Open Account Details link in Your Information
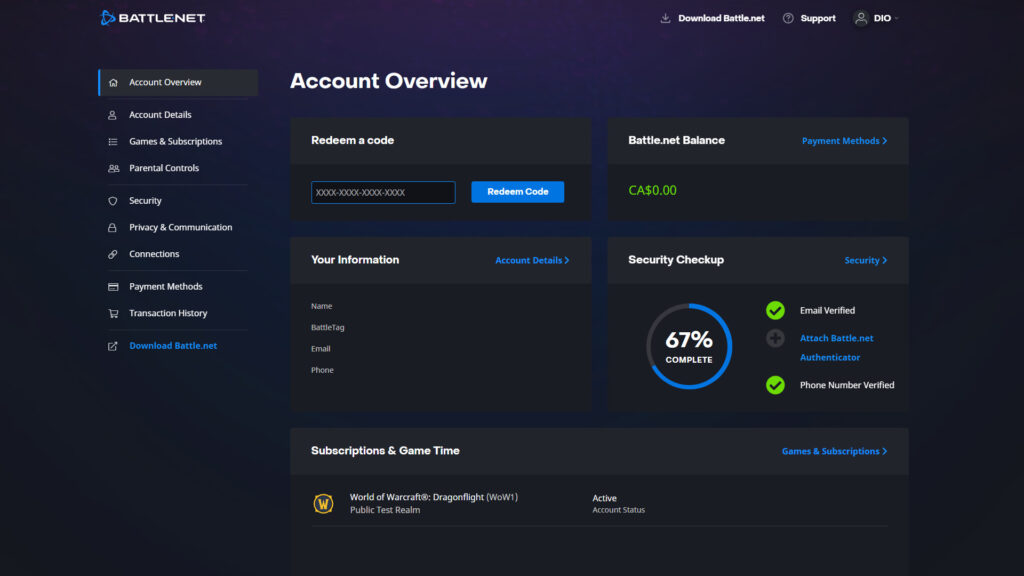The width and height of the screenshot is (1024, 576). click(532, 260)
